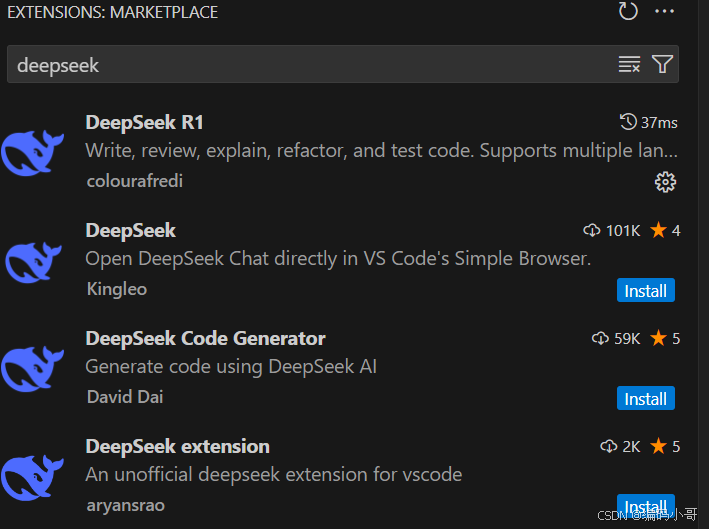Click the 2K download count icon

pyautogui.click(x=609, y=447)
